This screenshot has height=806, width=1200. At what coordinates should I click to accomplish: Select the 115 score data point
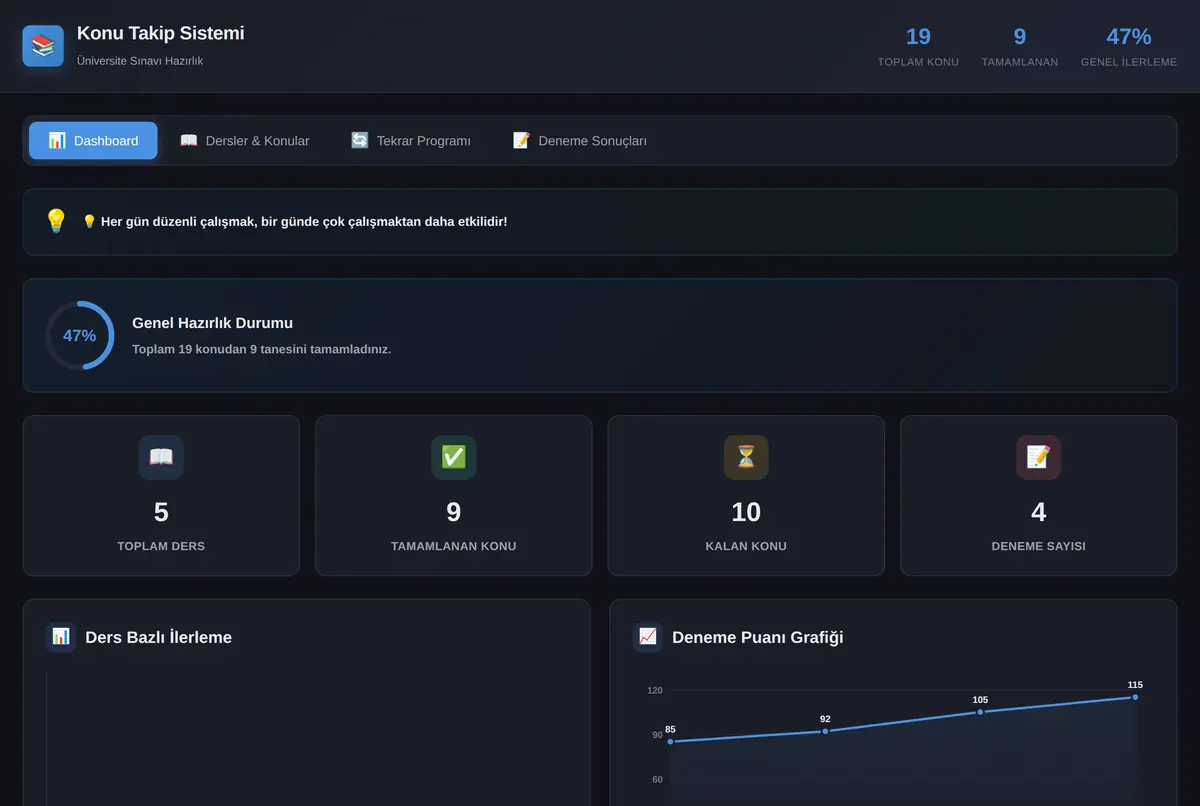click(x=1135, y=697)
